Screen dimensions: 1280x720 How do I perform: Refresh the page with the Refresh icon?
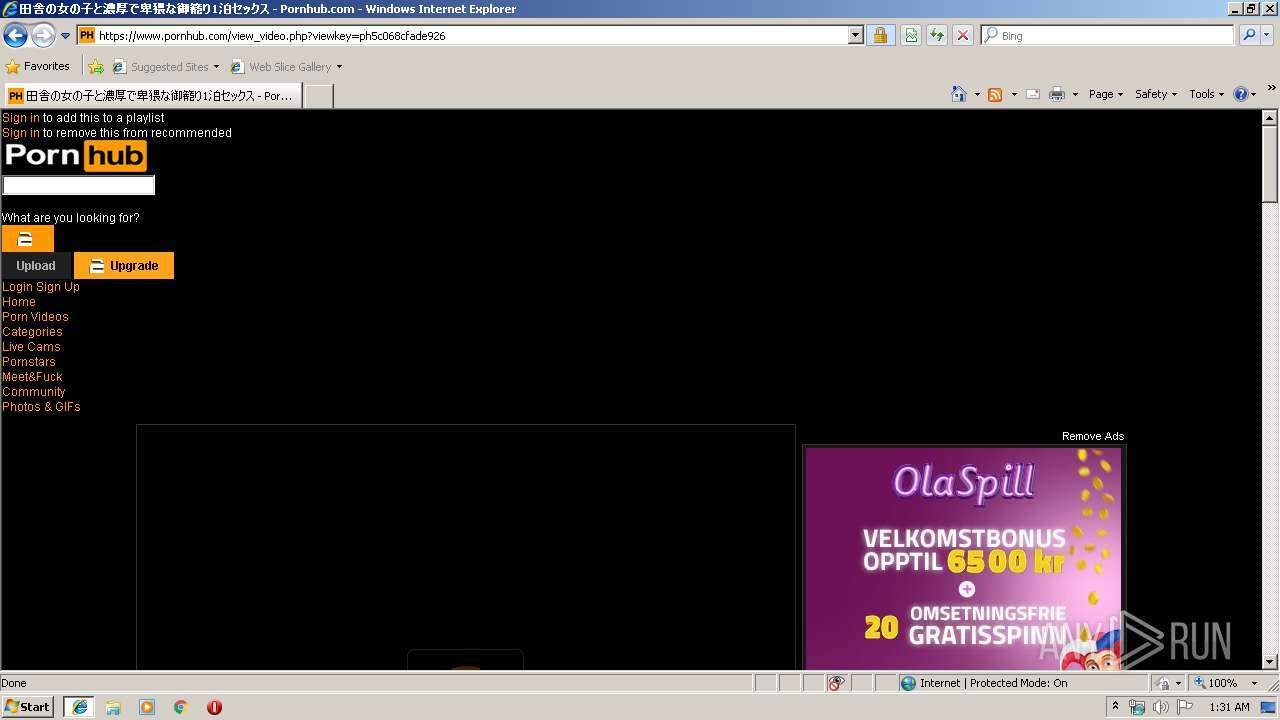coord(937,35)
